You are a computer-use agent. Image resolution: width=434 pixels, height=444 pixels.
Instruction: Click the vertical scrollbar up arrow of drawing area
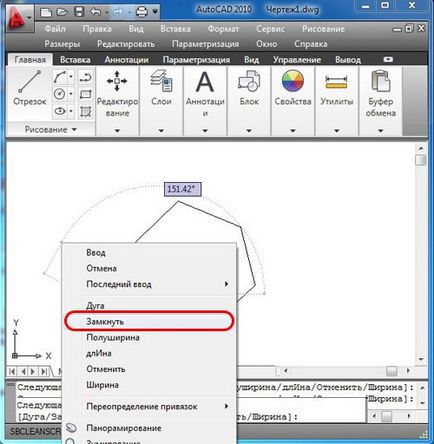tap(421, 148)
